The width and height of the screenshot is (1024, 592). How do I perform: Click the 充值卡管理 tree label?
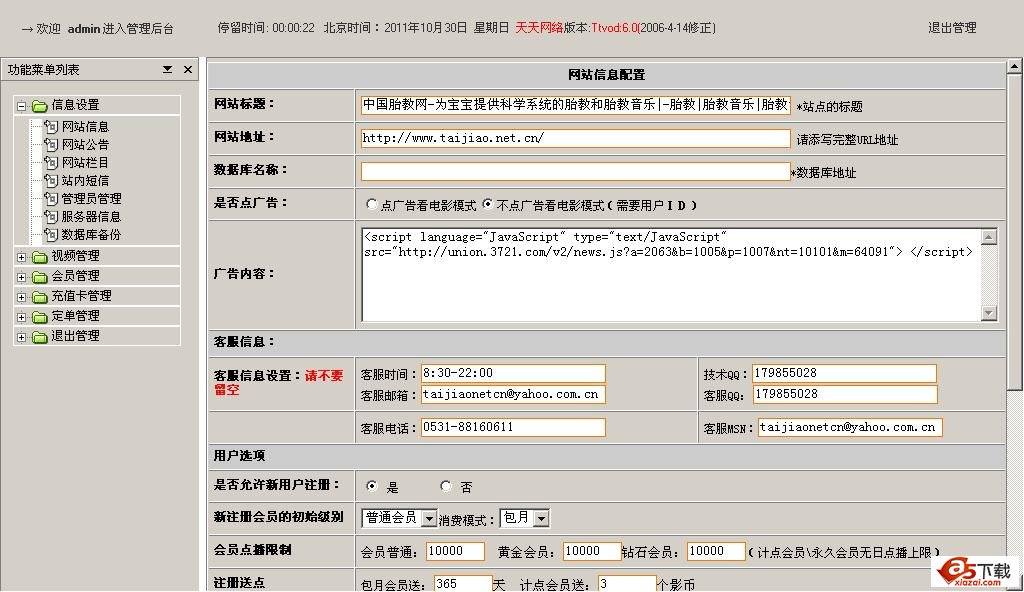[82, 296]
